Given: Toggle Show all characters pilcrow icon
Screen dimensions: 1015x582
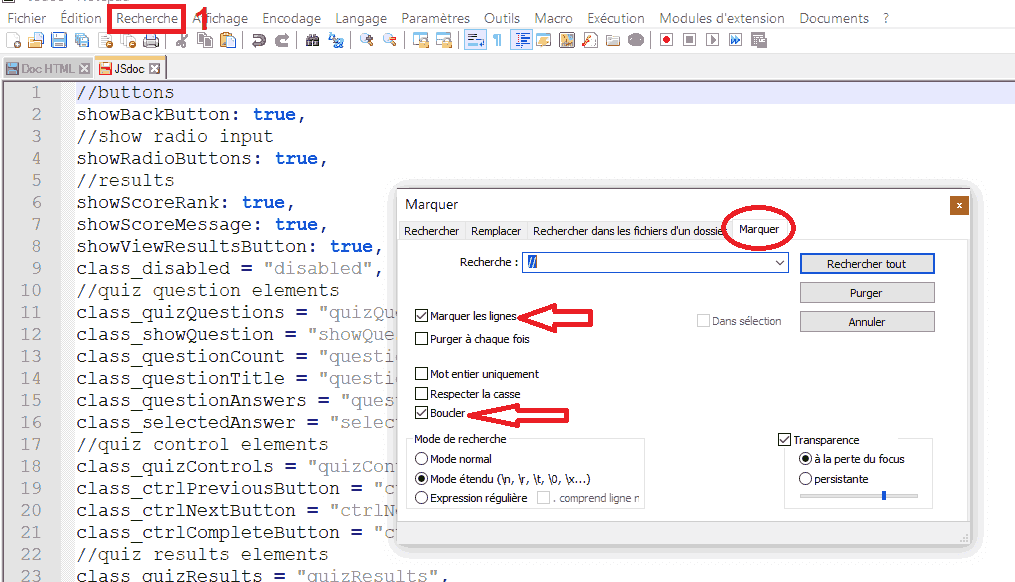Looking at the screenshot, I should (497, 41).
